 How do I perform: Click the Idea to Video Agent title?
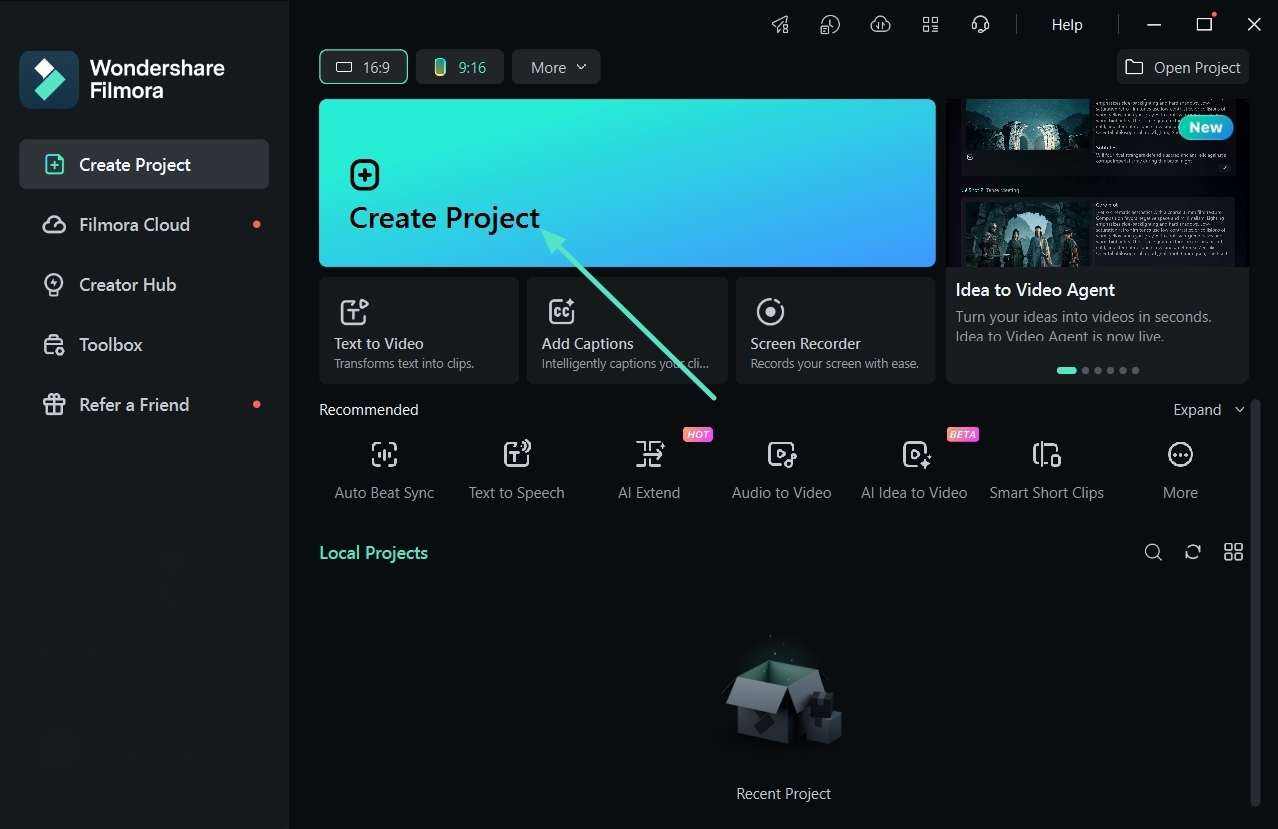(1035, 290)
